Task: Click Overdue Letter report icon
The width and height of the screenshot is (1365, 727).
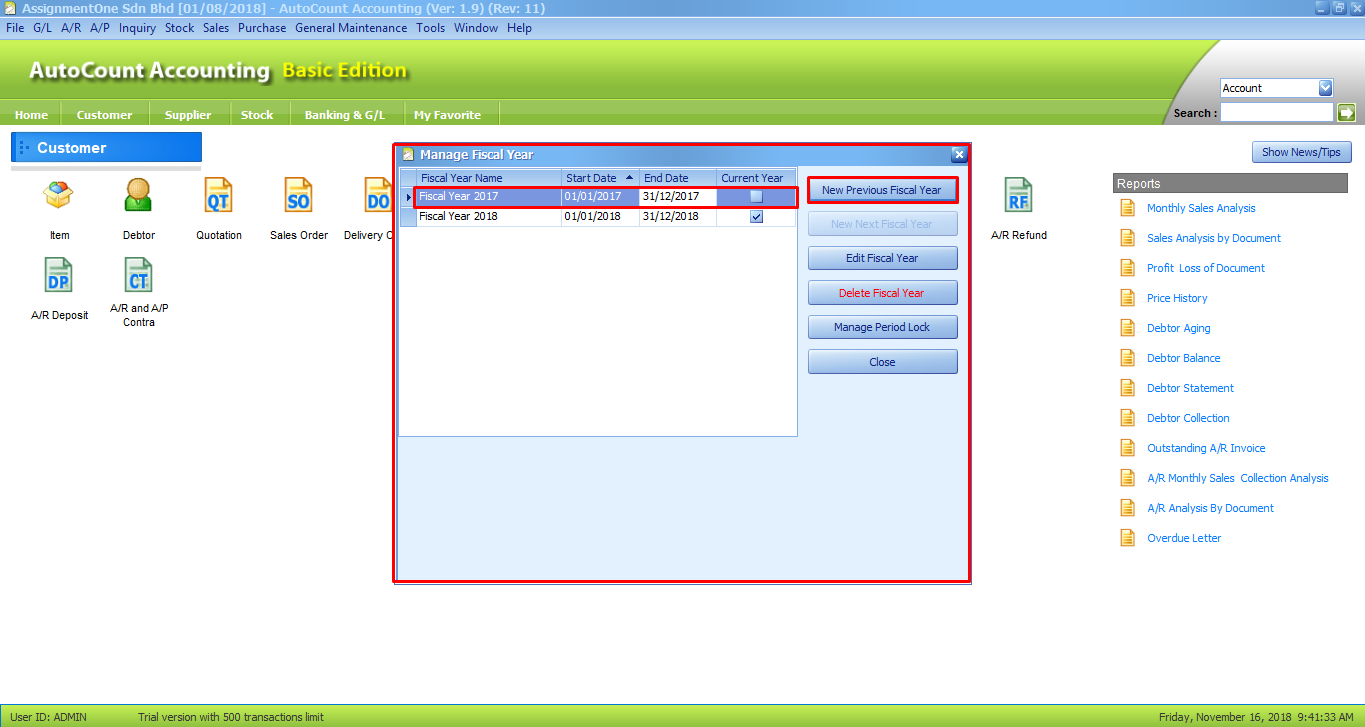Action: coord(1128,538)
